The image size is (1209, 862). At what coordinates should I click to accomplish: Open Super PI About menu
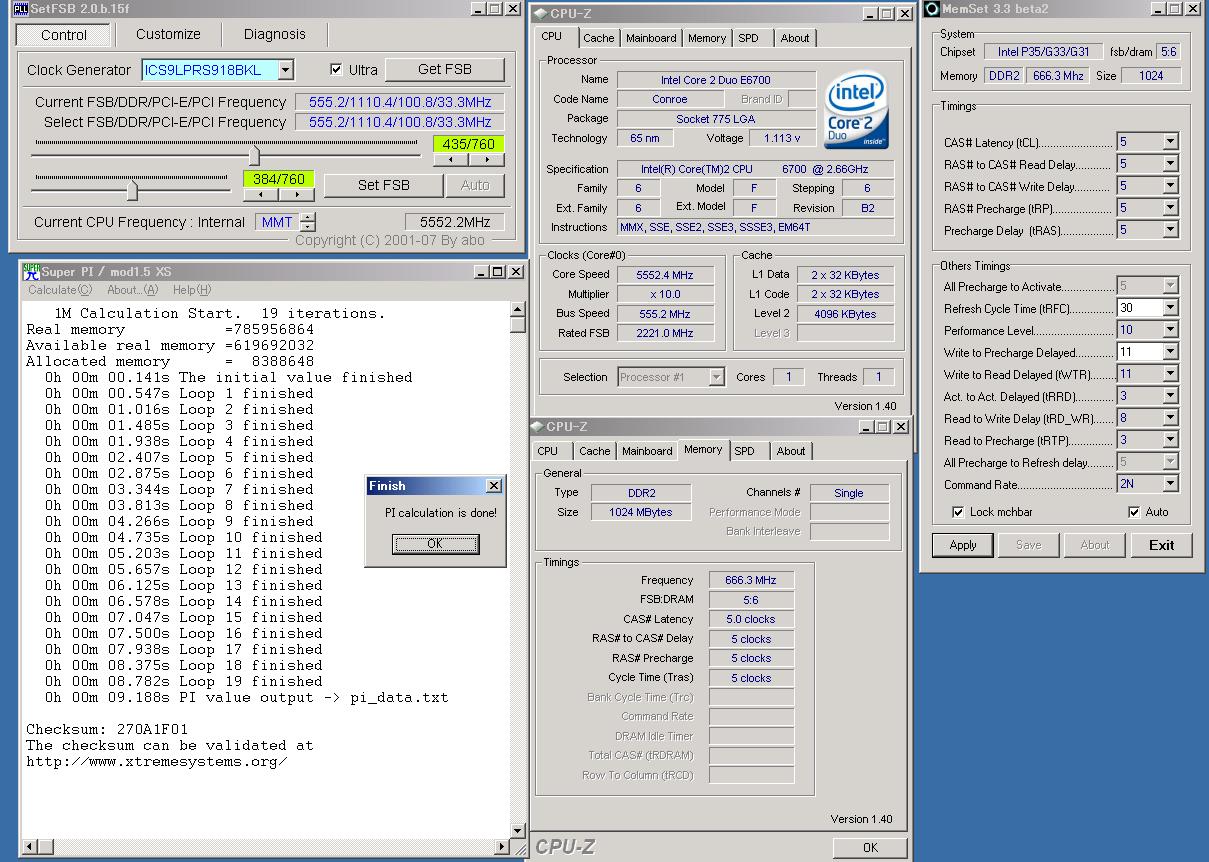(132, 290)
